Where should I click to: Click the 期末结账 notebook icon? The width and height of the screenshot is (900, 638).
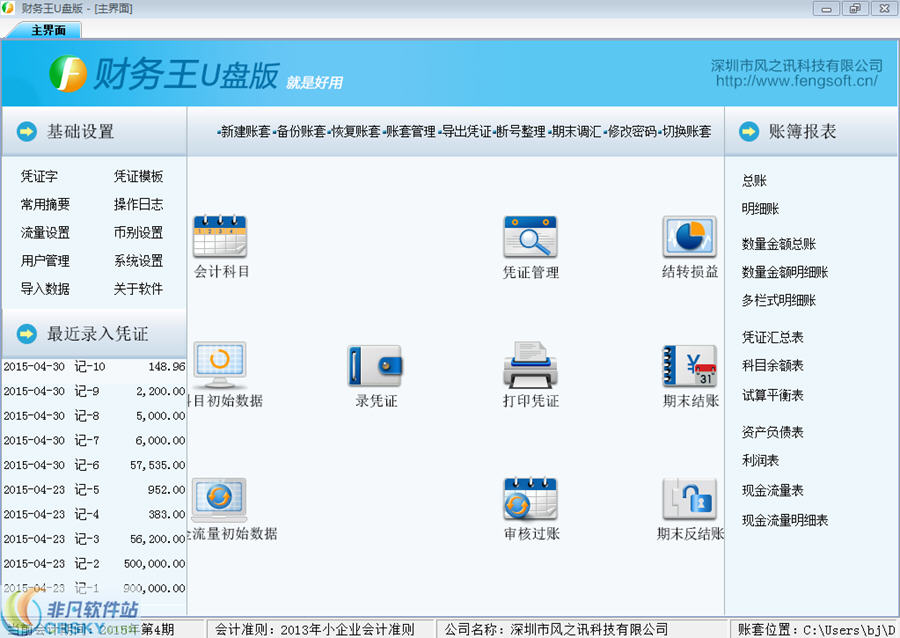coord(689,365)
